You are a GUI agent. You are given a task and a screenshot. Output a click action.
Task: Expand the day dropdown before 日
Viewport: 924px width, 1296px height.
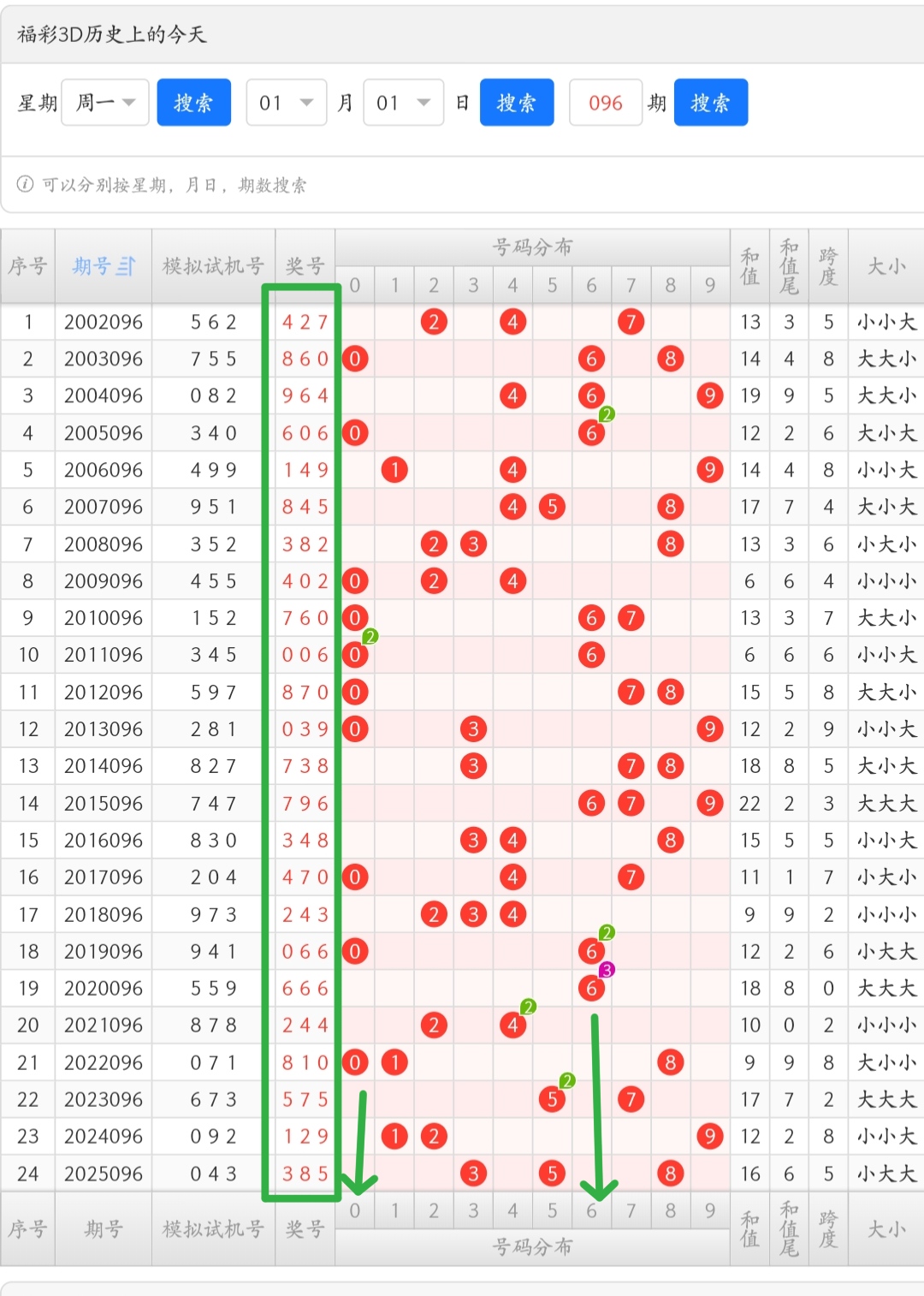point(403,103)
